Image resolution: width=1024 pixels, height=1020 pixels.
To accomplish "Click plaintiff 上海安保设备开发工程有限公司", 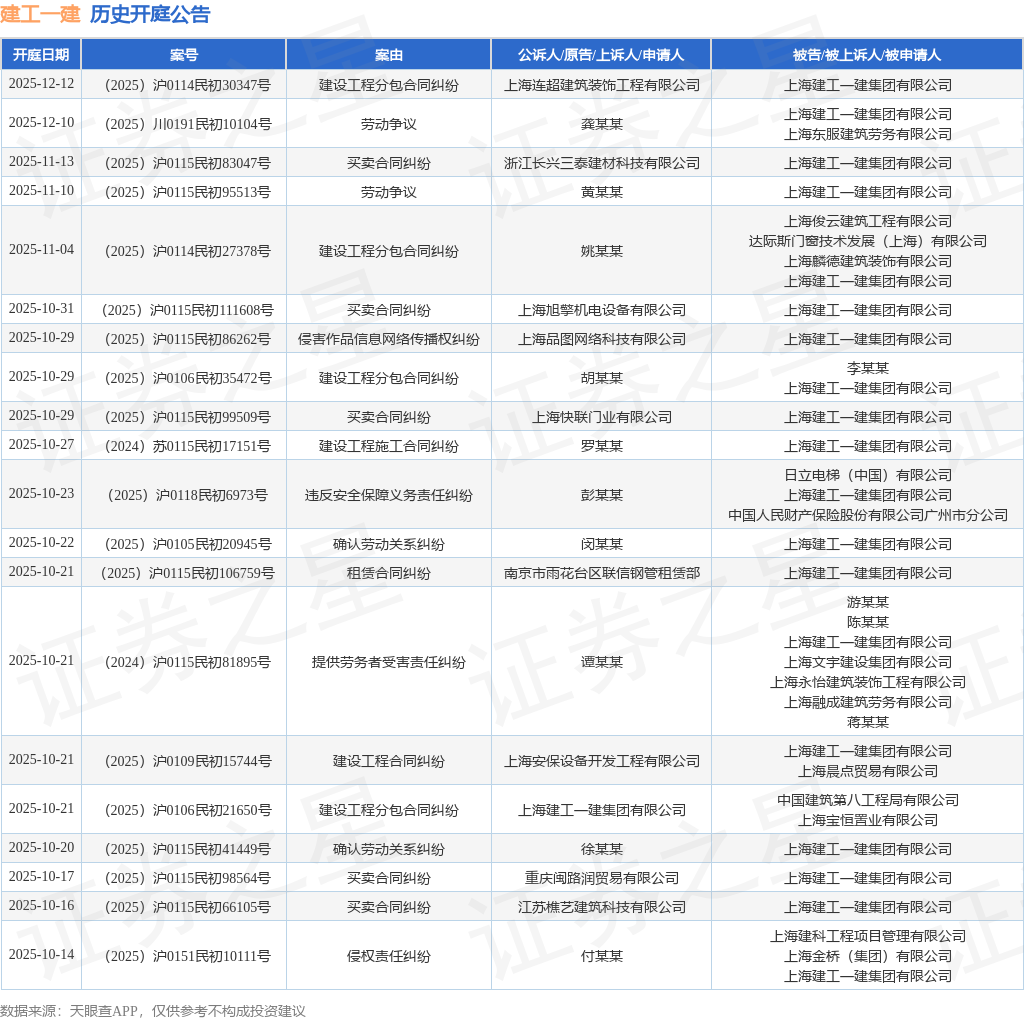I will pyautogui.click(x=601, y=761).
